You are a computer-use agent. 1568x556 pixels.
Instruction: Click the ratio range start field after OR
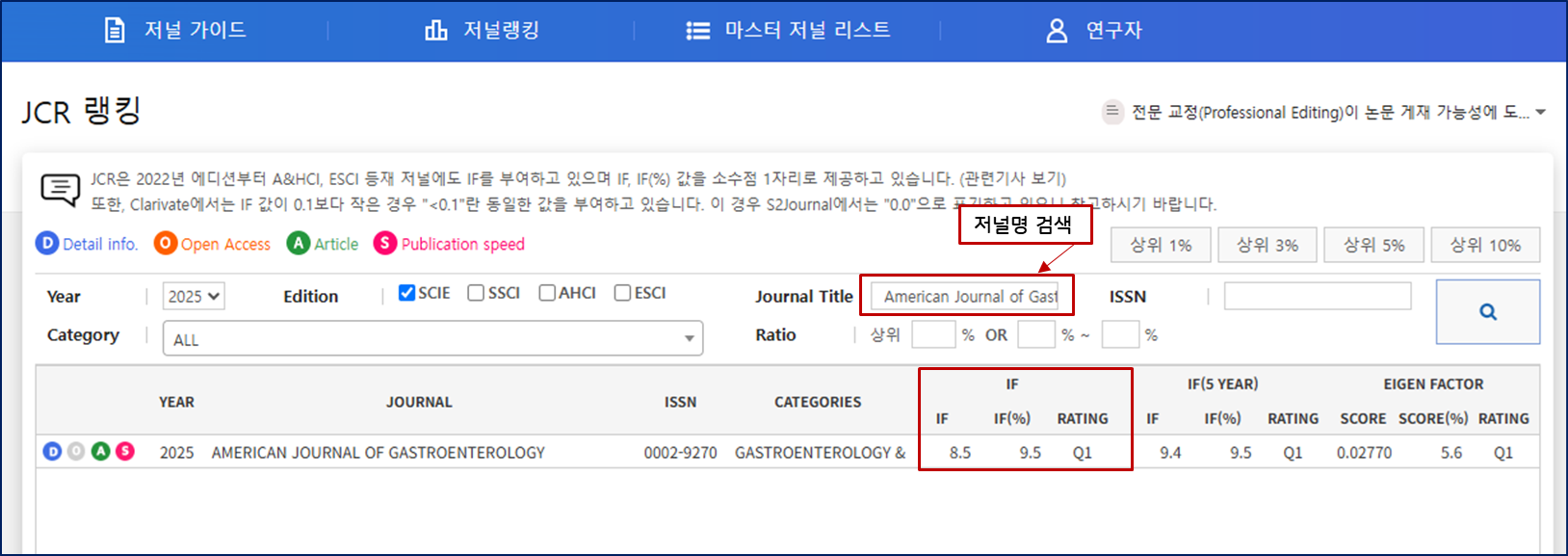(1036, 334)
